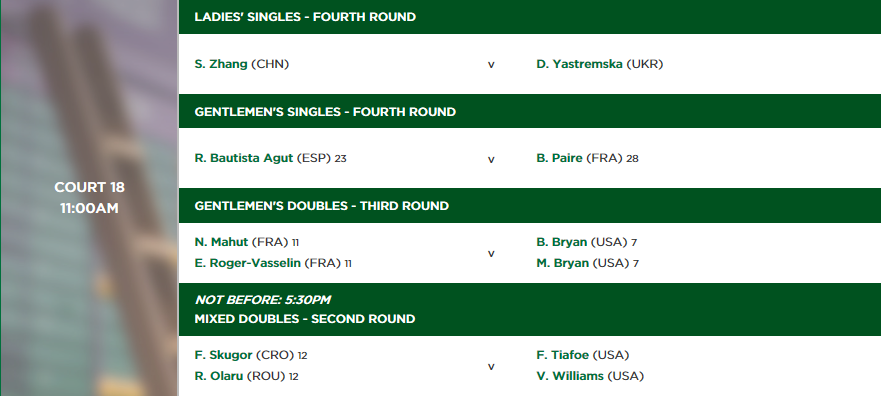The width and height of the screenshot is (881, 396).
Task: Click Mixed Doubles Second Round header
Action: 305,318
